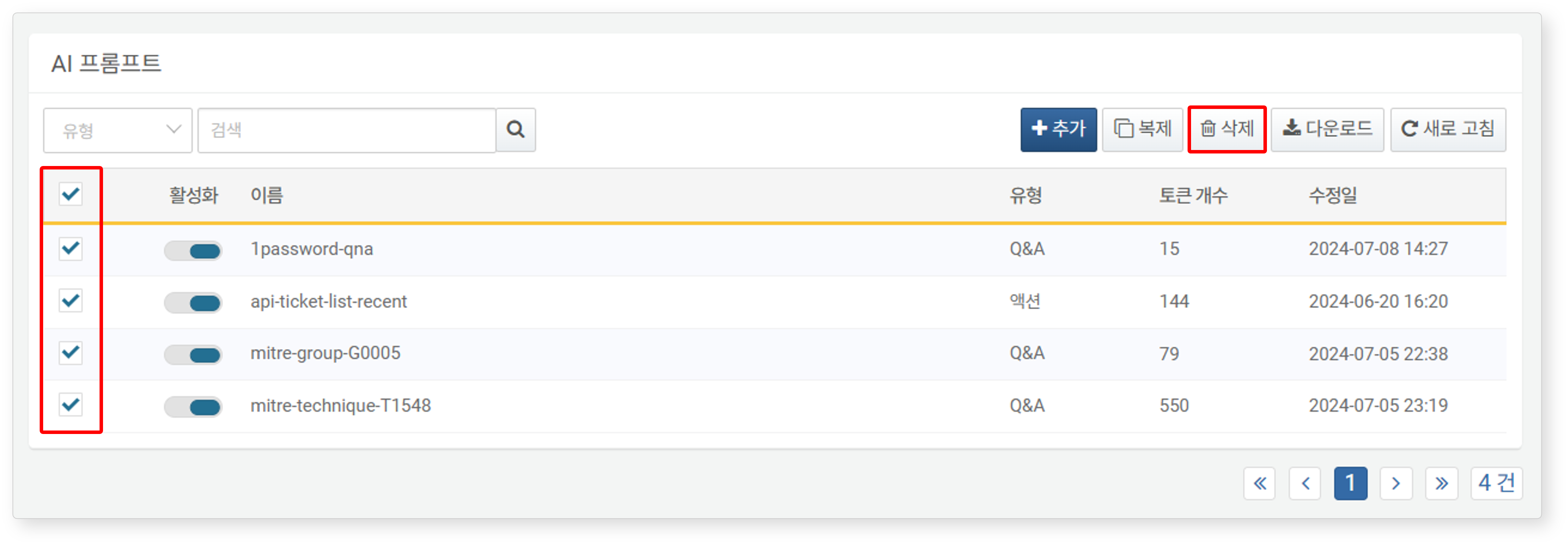Viewport: 1568px width, 545px height.
Task: Click the 새로 고침 (refresh) button
Action: pos(1448,129)
